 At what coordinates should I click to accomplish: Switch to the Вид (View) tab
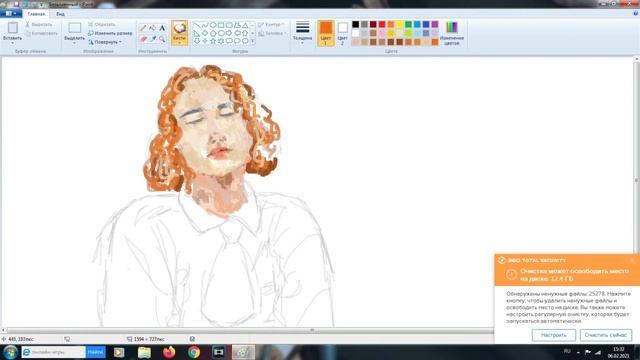(60, 14)
